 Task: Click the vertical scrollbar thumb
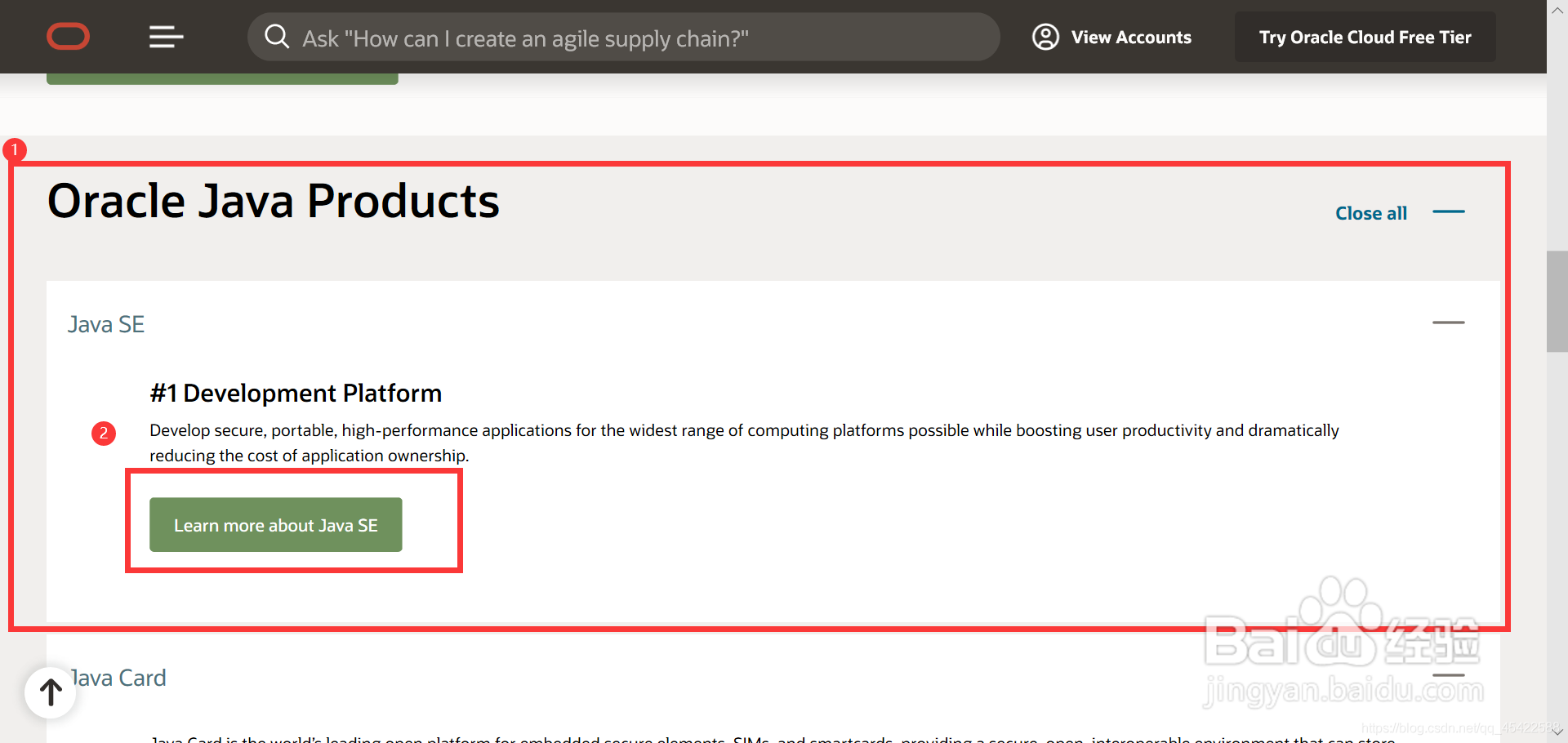pyautogui.click(x=1557, y=301)
